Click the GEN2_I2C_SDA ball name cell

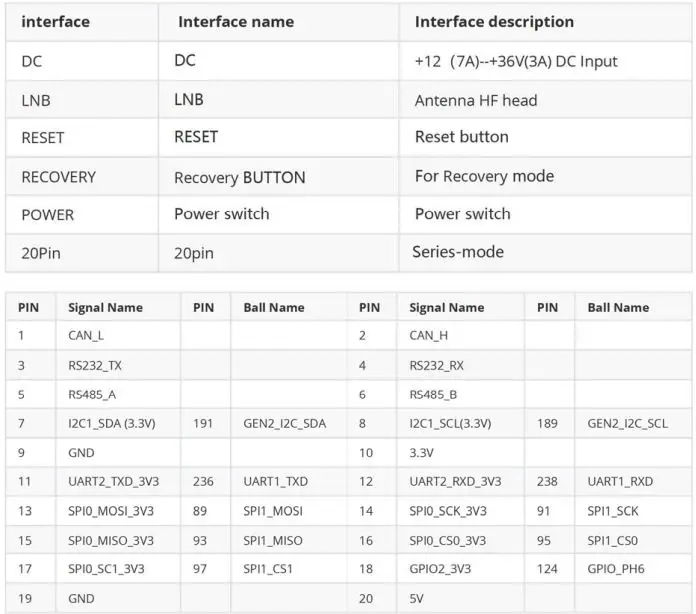tap(285, 423)
